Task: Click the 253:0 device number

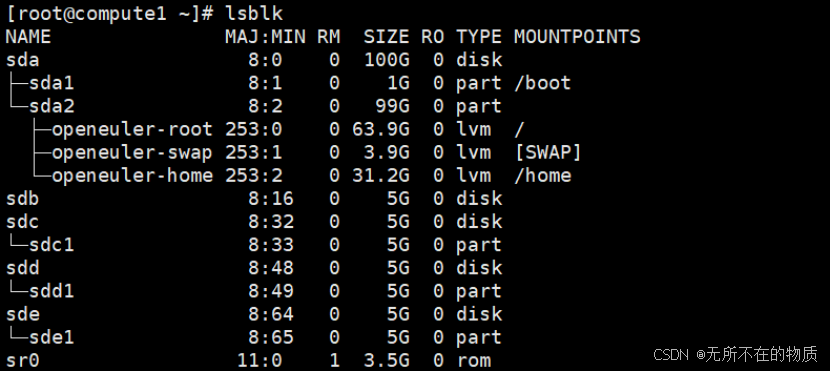Action: [254, 129]
